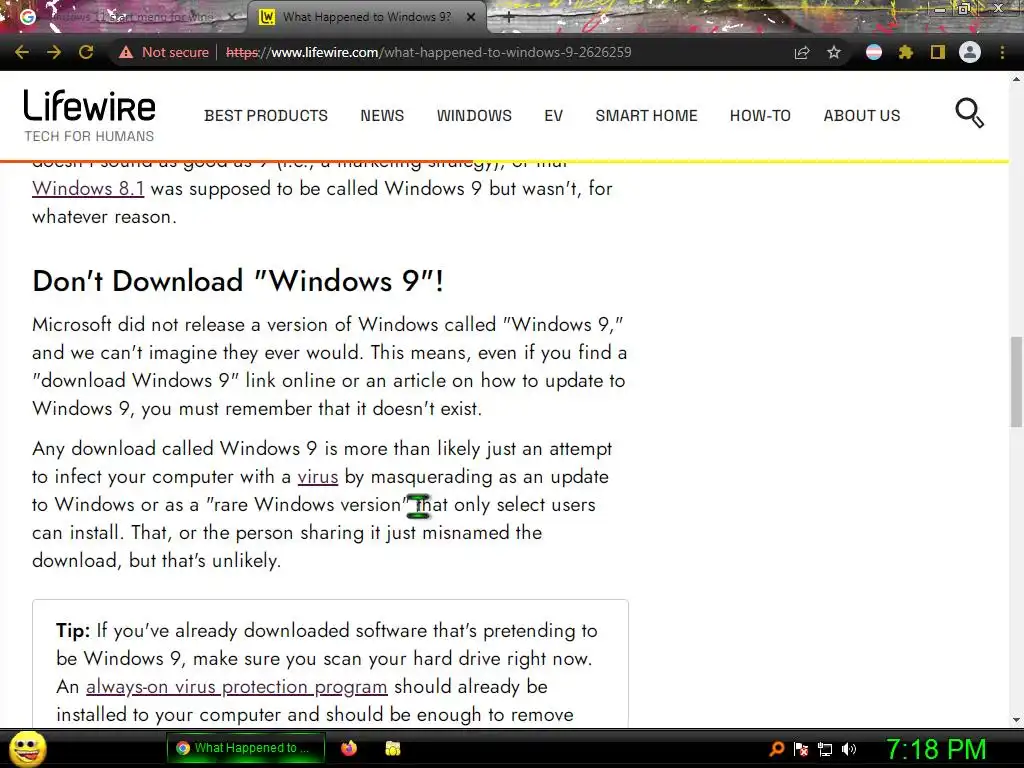Bookmark this page with the star
1024x768 pixels.
tap(834, 52)
